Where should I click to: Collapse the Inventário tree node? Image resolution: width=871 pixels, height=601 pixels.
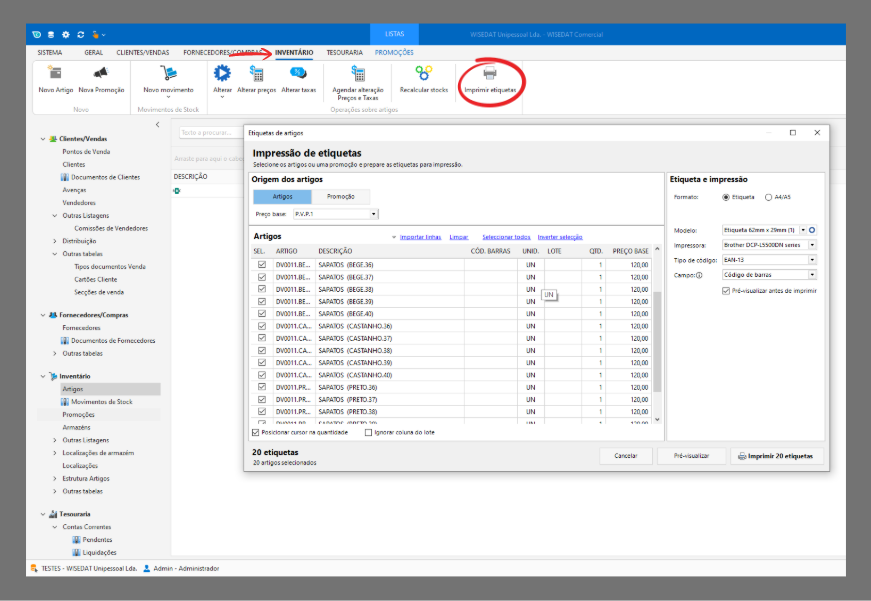[43, 376]
